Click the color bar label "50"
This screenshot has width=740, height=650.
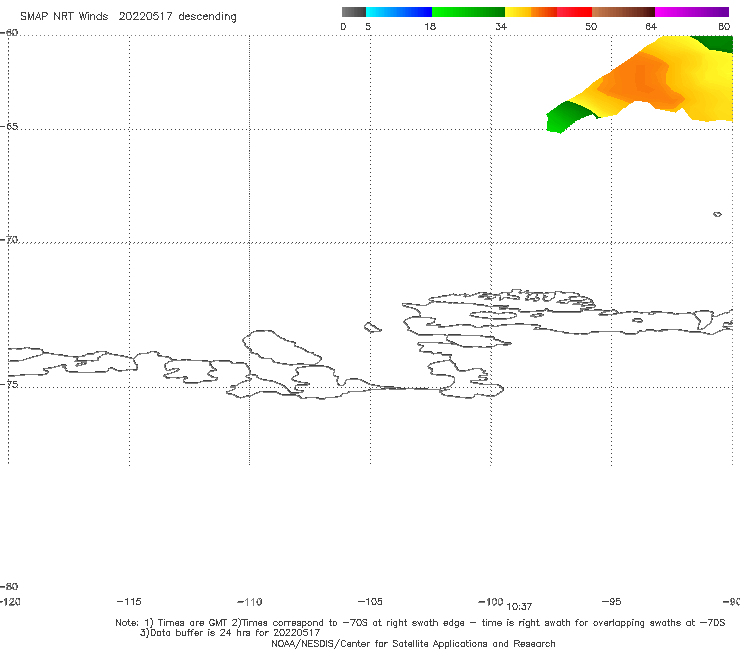(x=591, y=26)
